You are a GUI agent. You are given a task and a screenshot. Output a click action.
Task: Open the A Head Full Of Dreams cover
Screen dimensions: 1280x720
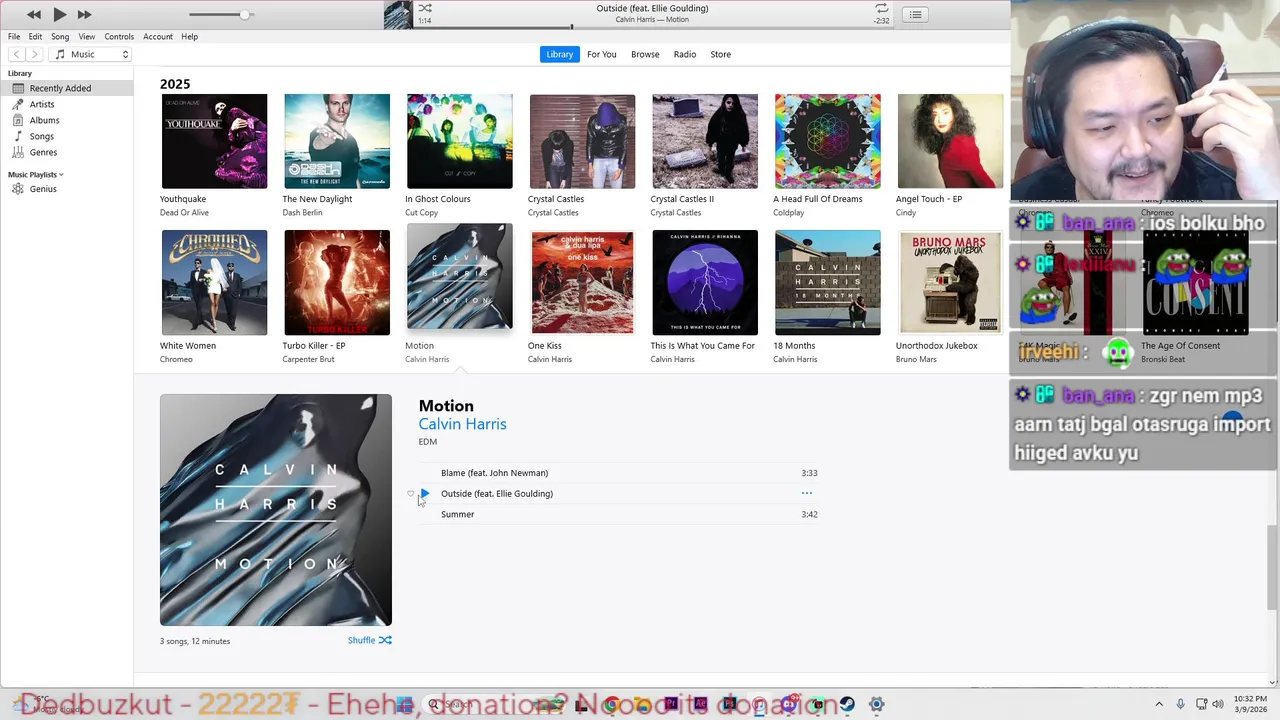click(x=828, y=141)
